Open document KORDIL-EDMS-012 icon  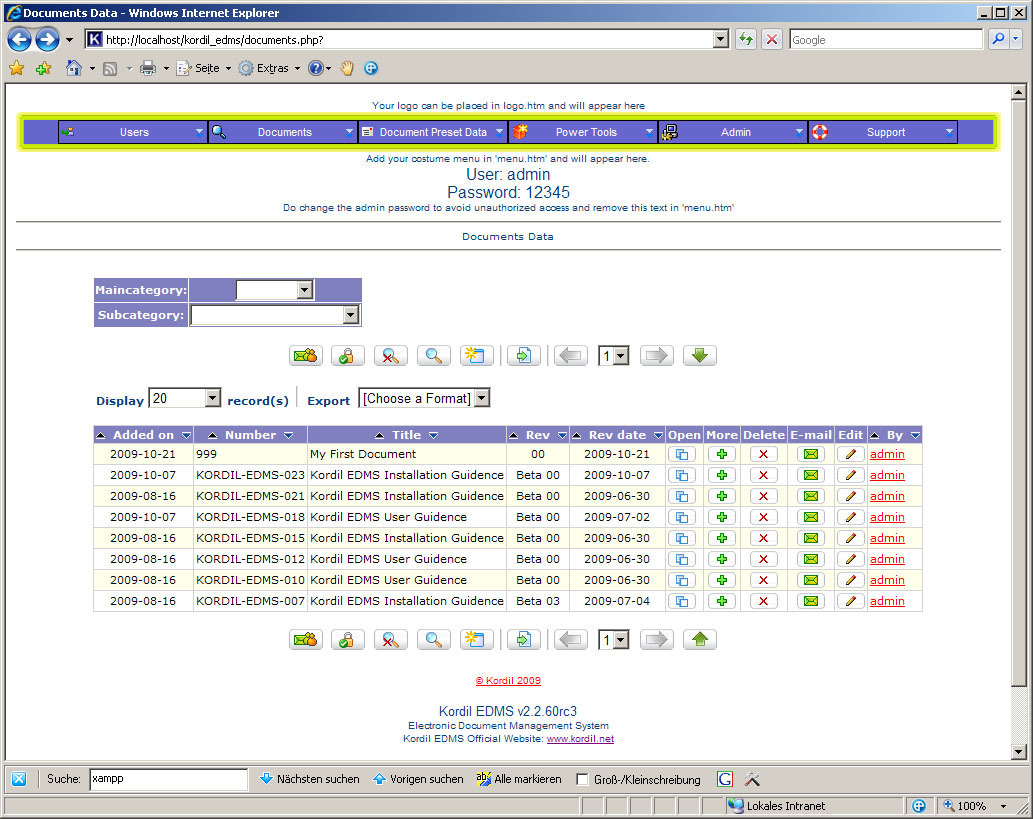pos(682,559)
